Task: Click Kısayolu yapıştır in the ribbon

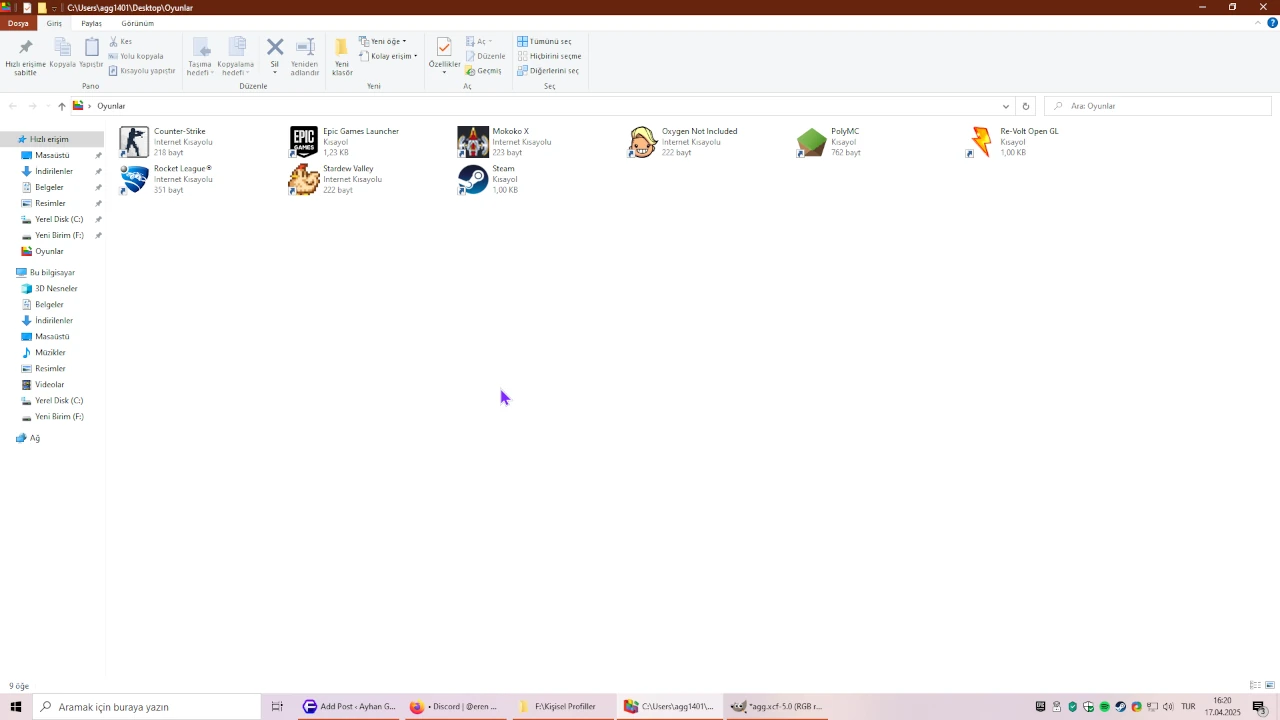Action: [x=142, y=71]
